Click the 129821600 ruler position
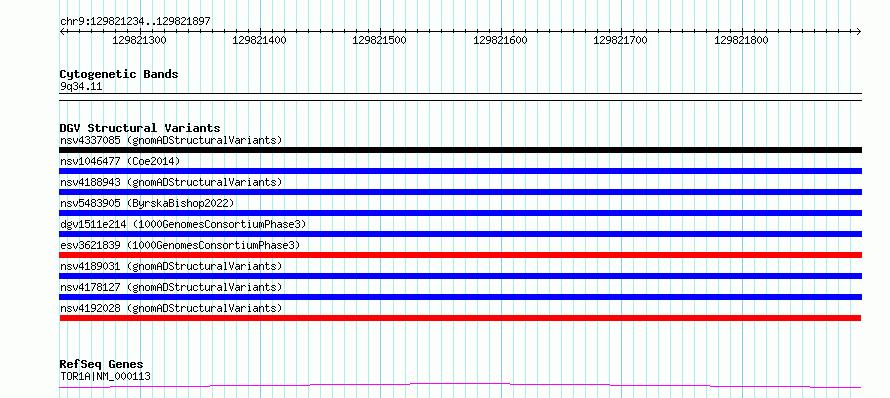The width and height of the screenshot is (890, 398). point(500,40)
